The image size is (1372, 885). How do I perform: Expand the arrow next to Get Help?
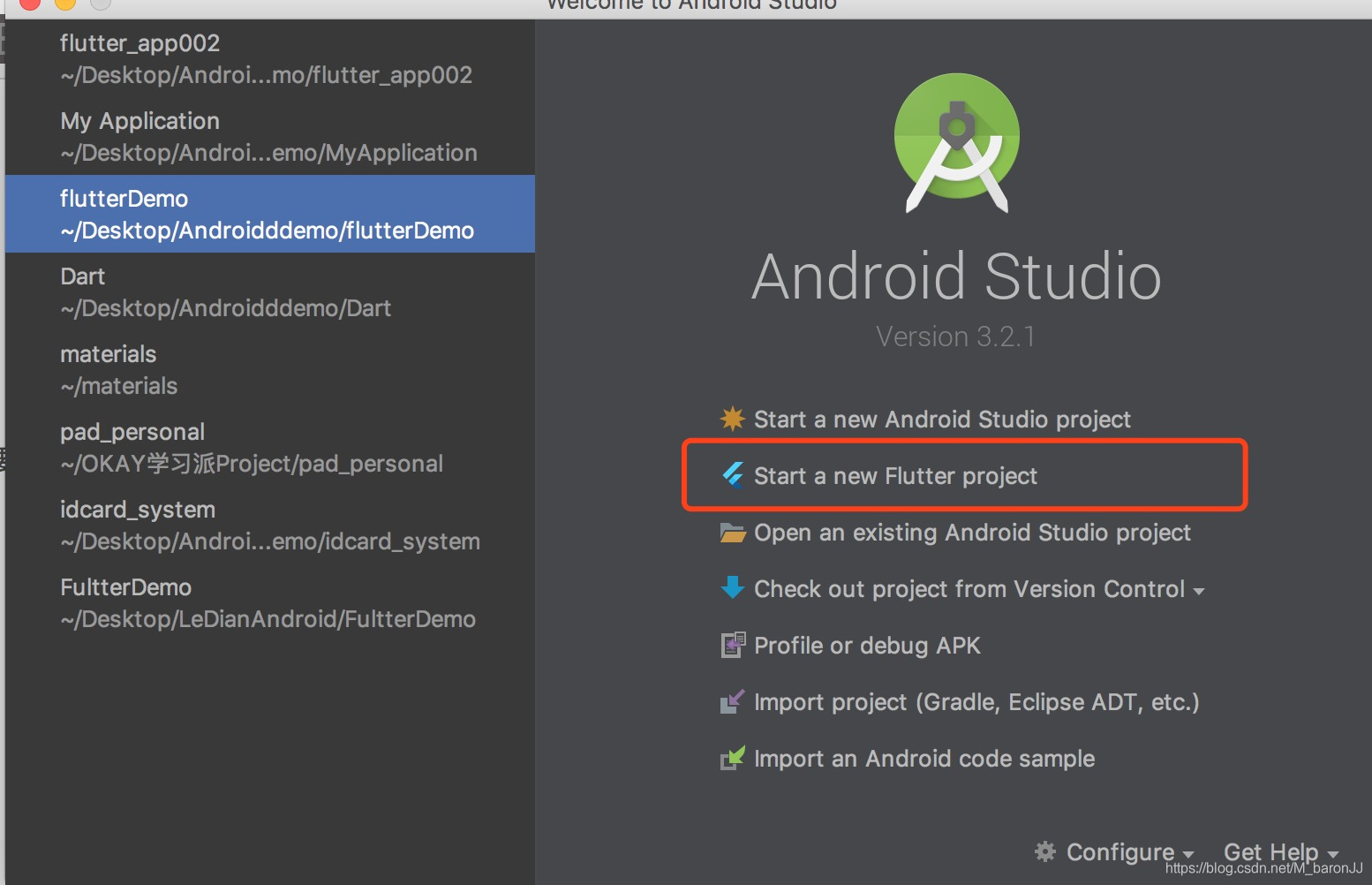[1333, 854]
